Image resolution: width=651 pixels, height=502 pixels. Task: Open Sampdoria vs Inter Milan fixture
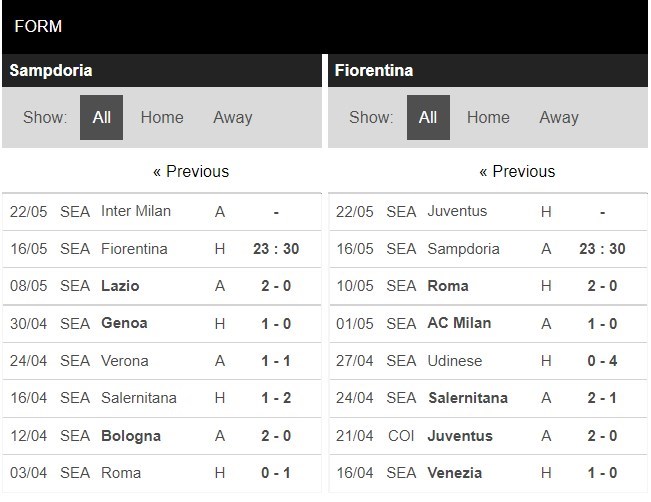136,211
